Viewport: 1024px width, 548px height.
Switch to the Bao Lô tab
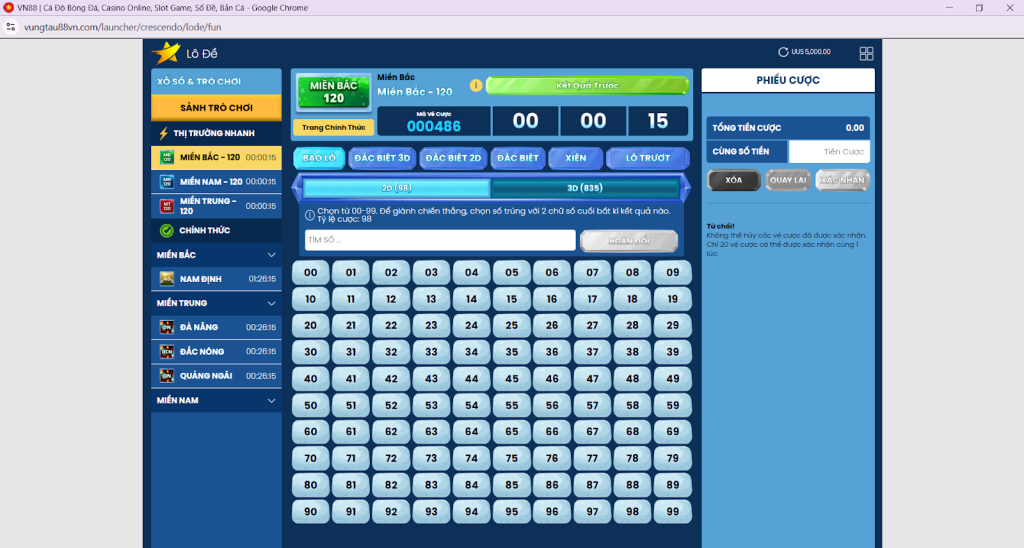319,158
